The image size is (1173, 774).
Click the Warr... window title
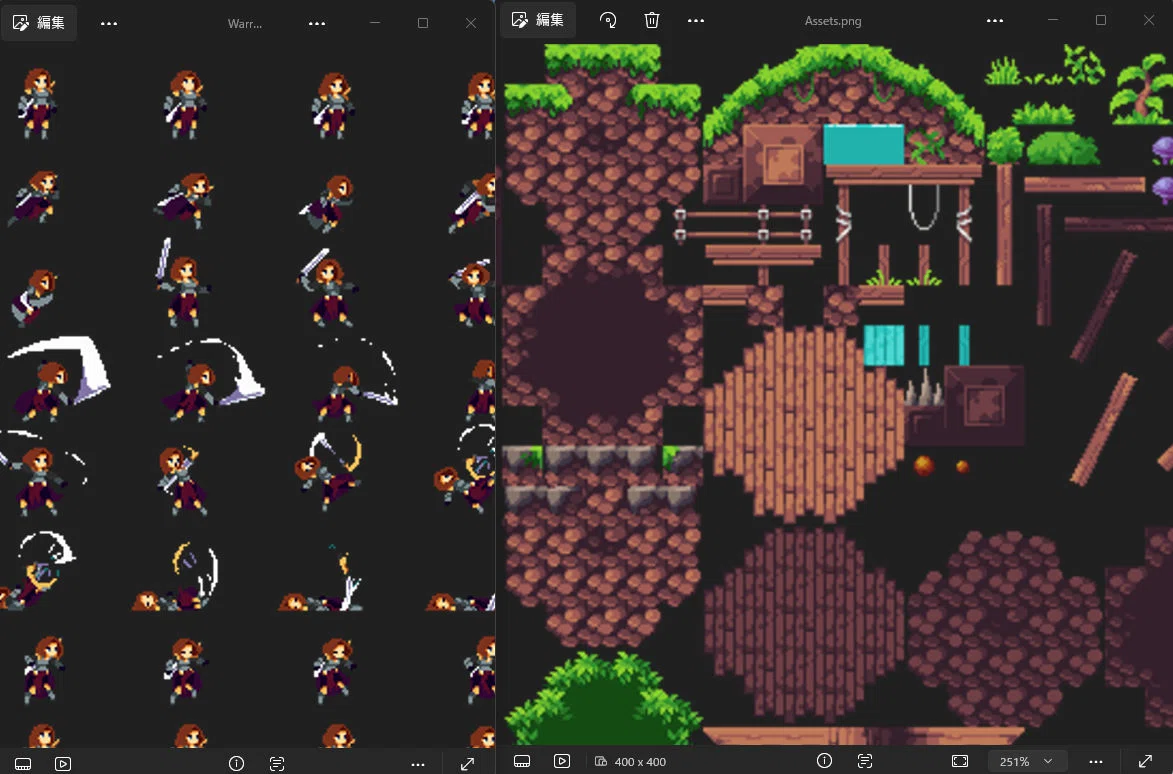coord(245,23)
